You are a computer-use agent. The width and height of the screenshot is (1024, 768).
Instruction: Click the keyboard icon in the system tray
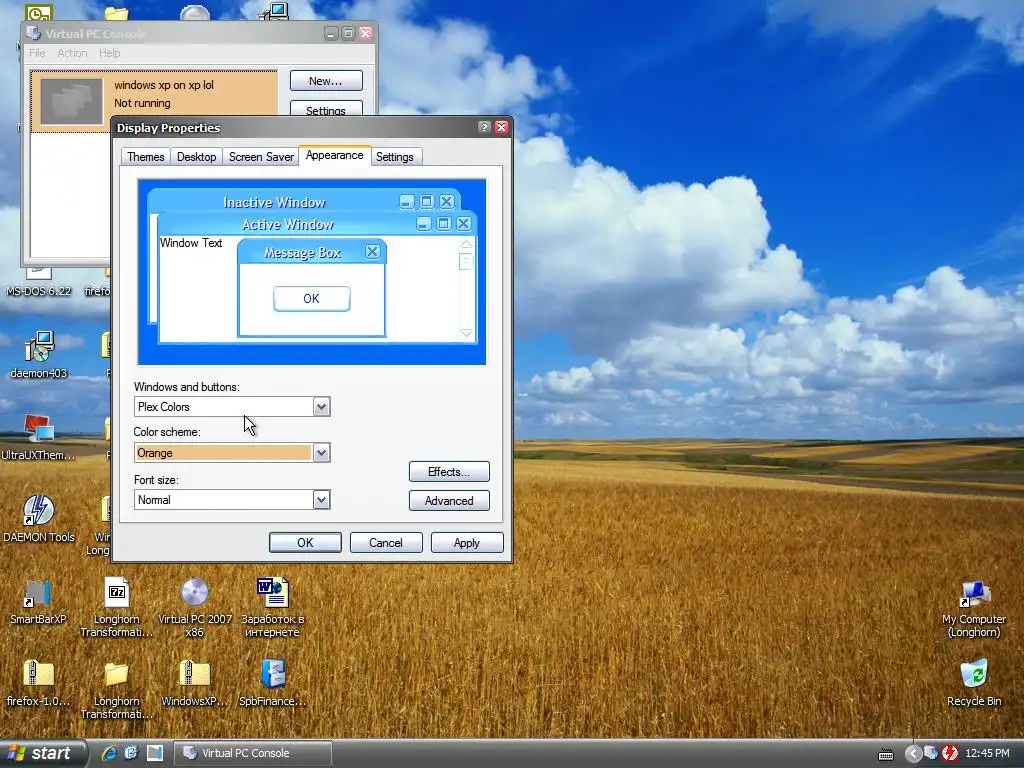point(886,754)
